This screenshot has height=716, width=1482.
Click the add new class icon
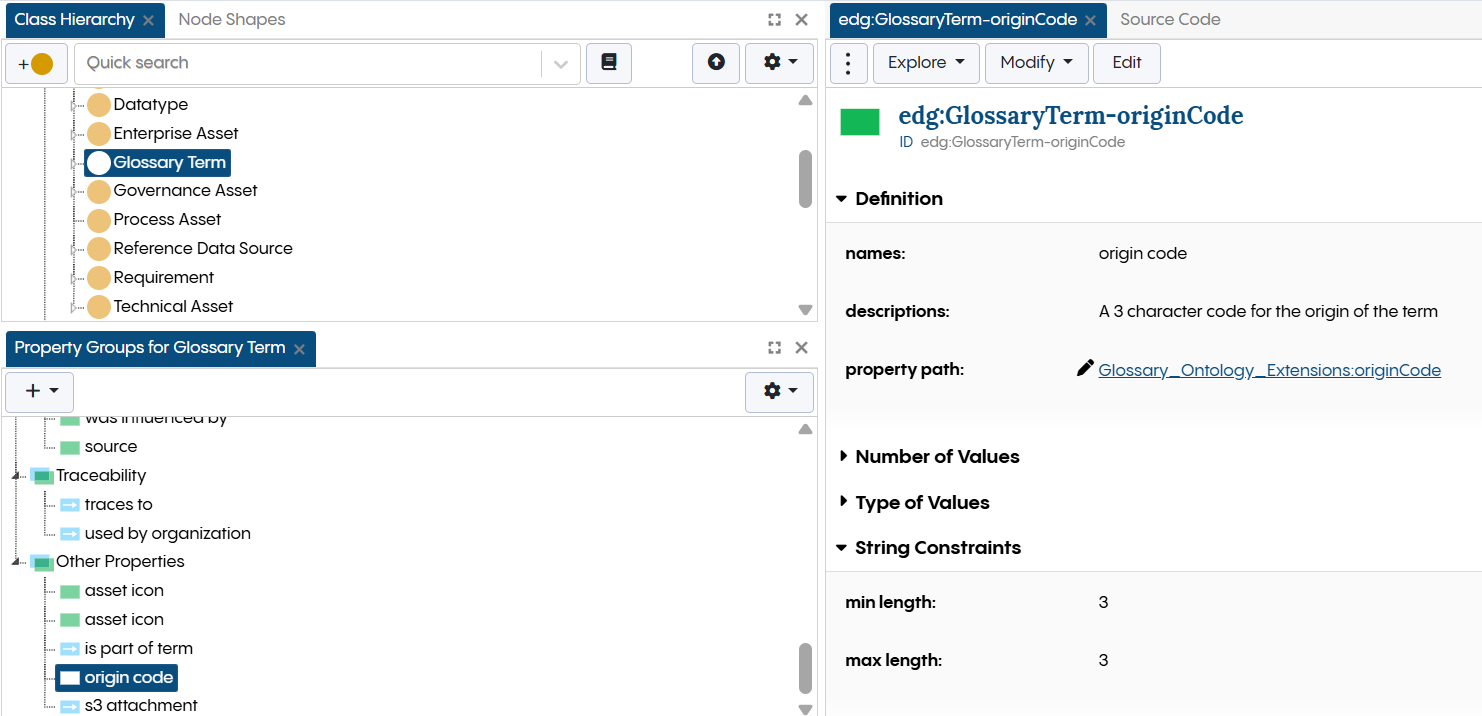tap(36, 62)
